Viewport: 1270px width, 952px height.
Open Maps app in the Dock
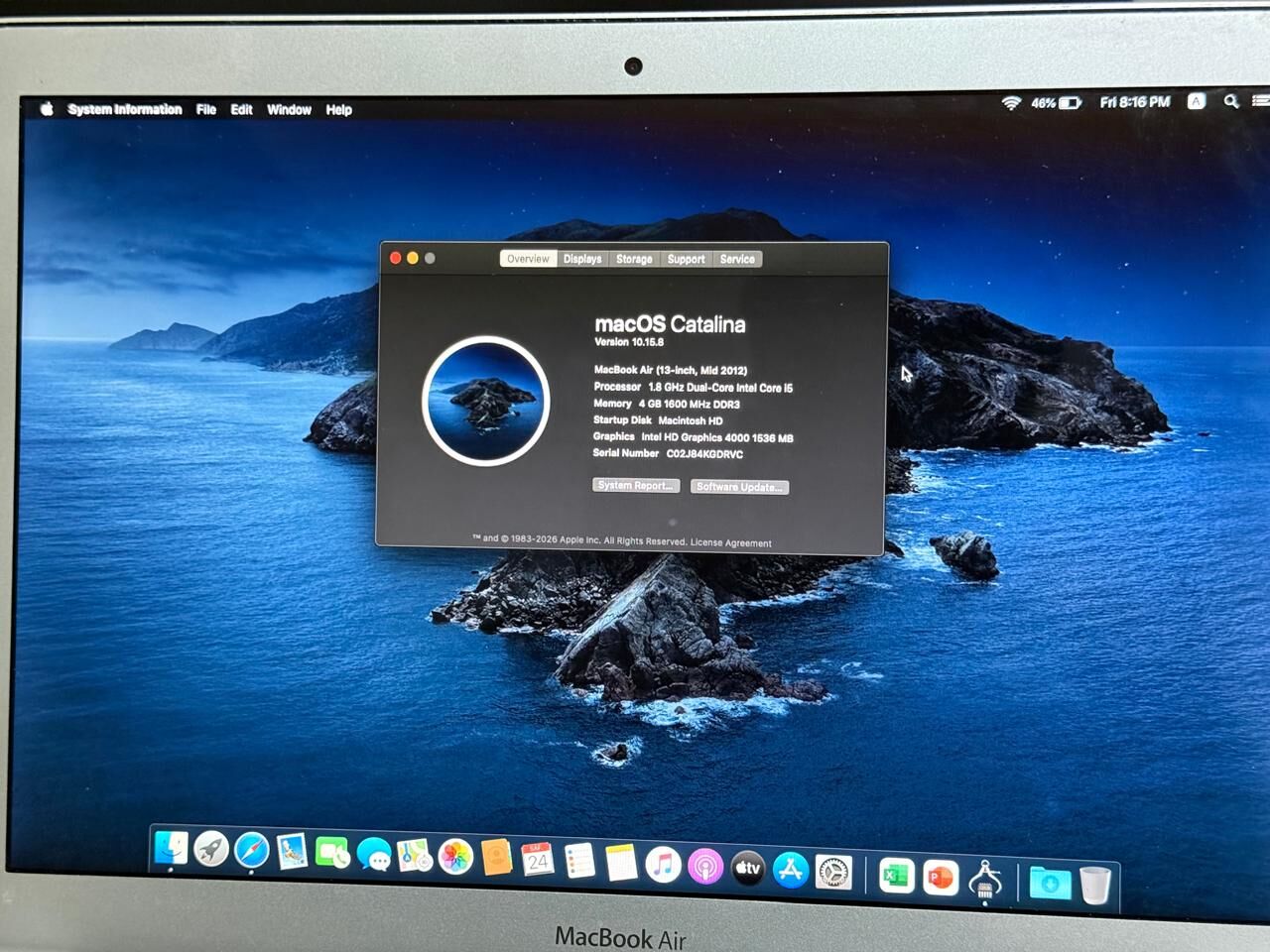(x=415, y=855)
